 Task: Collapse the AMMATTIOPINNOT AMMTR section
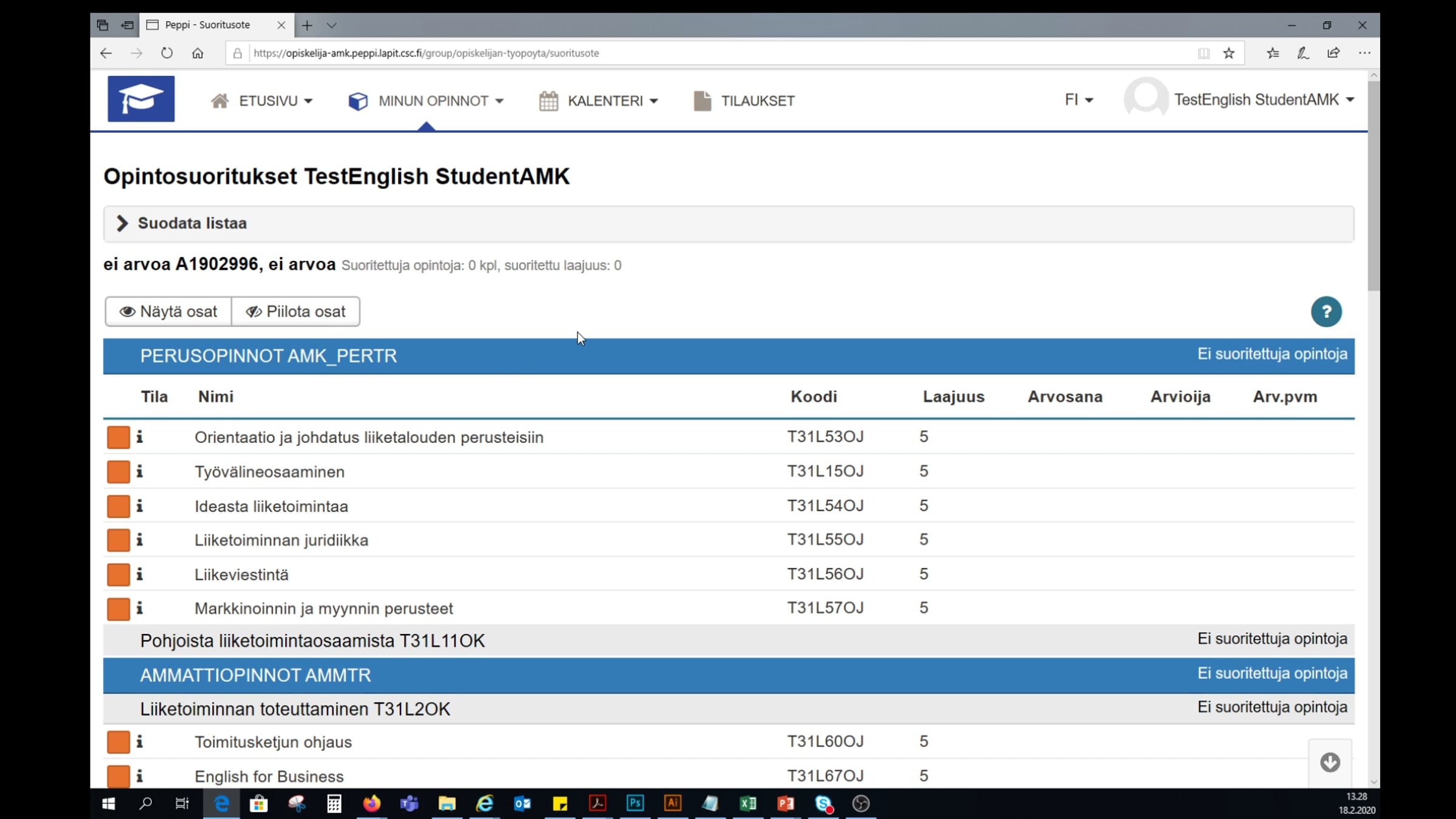[729, 675]
